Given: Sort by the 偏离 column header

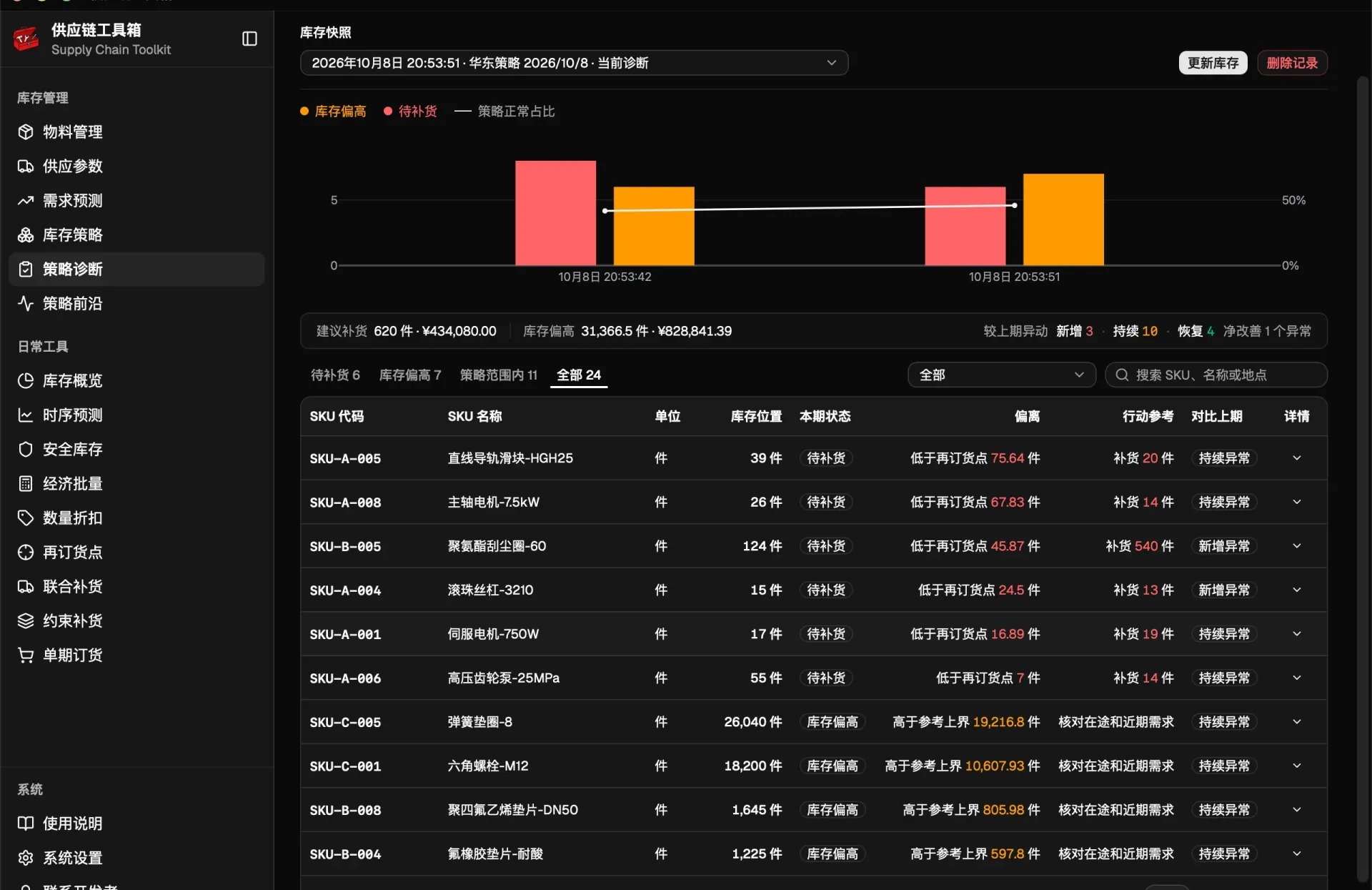Looking at the screenshot, I should click(x=1027, y=416).
